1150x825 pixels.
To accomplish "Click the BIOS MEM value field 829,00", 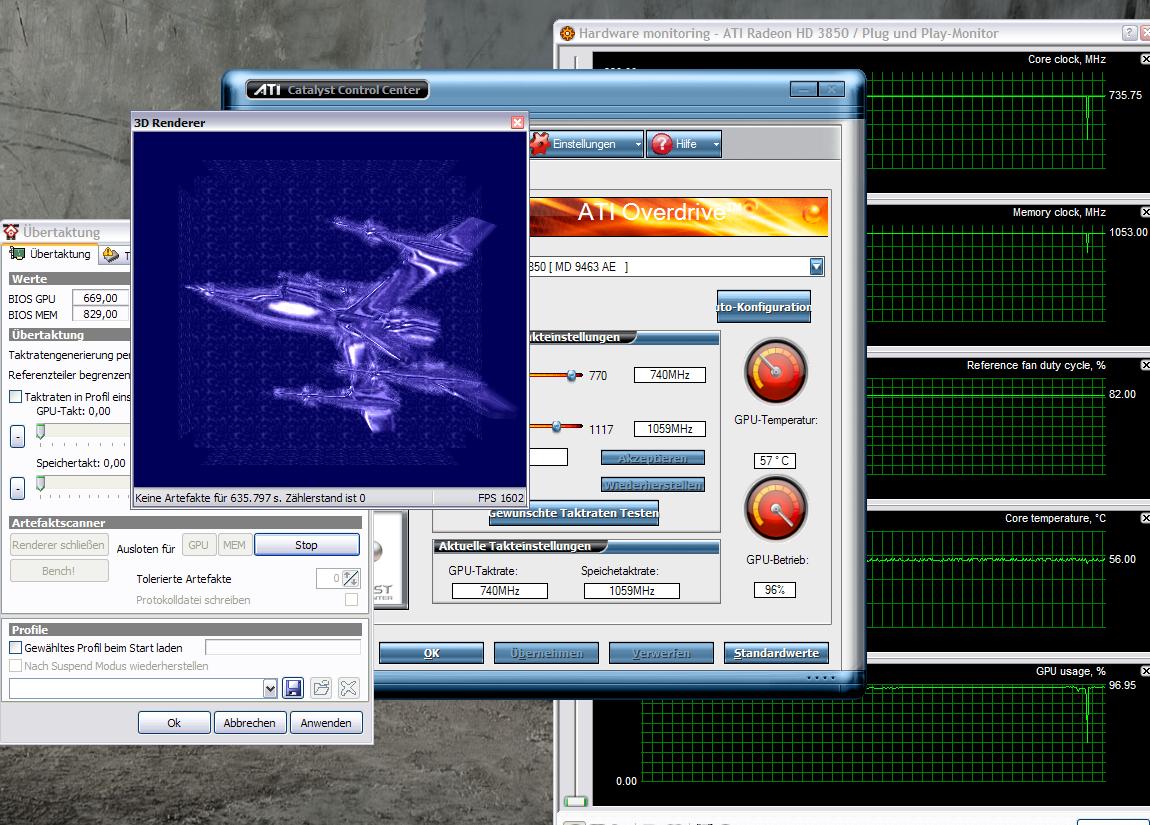I will 100,314.
